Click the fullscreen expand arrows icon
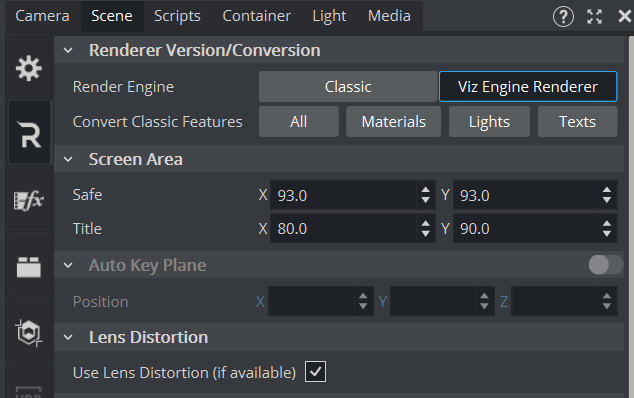Viewport: 634px width, 398px height. [x=594, y=17]
